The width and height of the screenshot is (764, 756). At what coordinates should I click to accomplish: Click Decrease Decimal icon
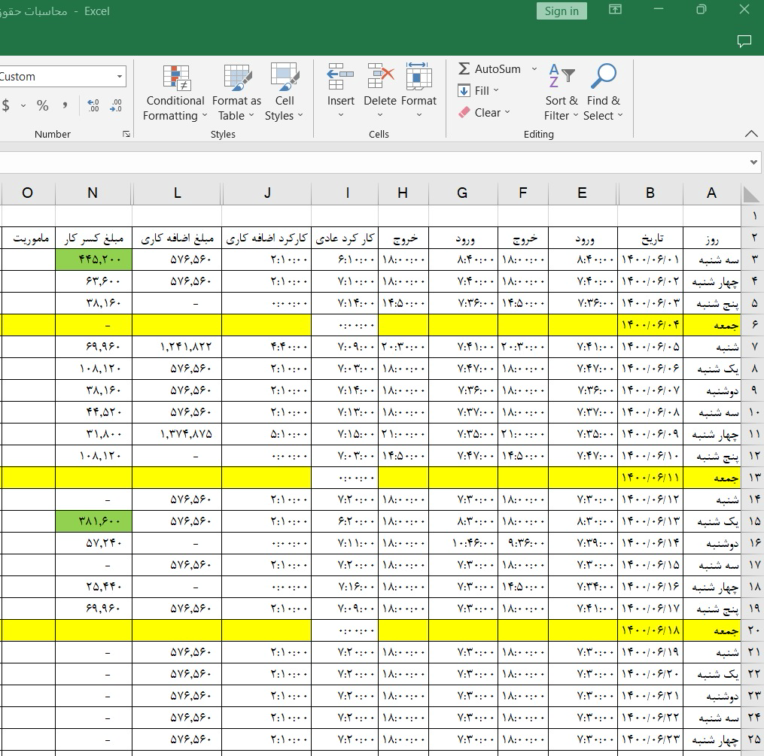click(116, 105)
